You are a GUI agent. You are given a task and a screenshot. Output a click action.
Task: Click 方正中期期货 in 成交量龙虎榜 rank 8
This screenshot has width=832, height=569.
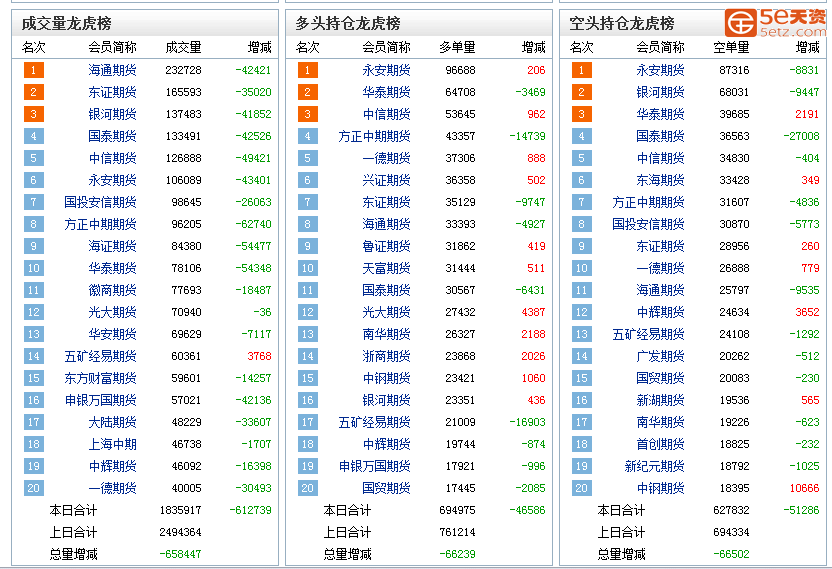[x=100, y=224]
